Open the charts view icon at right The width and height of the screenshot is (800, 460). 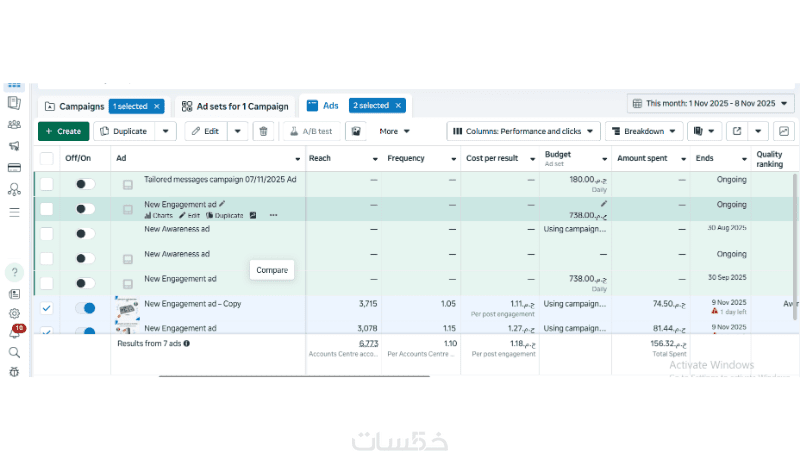(784, 131)
